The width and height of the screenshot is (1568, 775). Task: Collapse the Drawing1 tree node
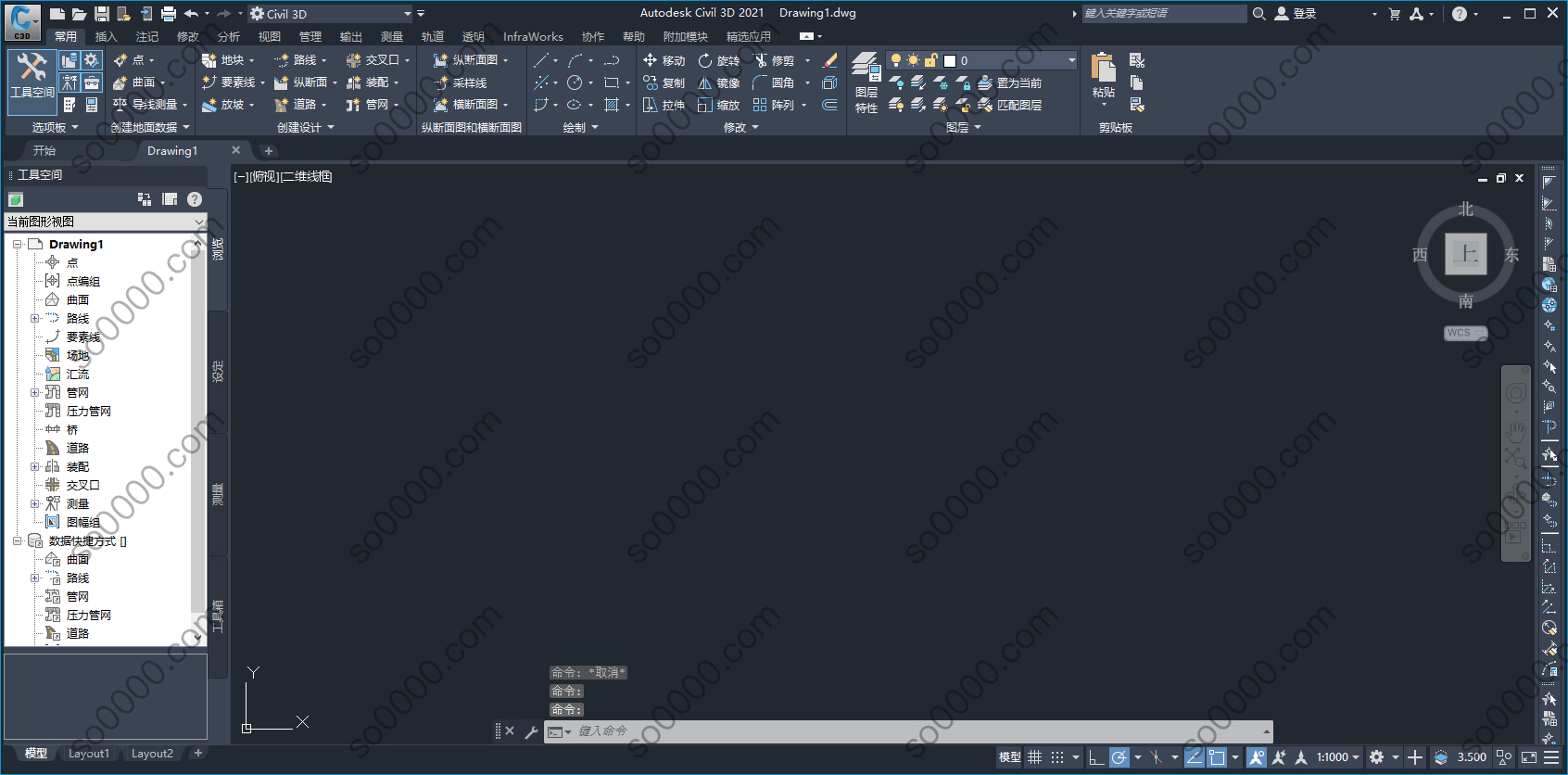(17, 244)
